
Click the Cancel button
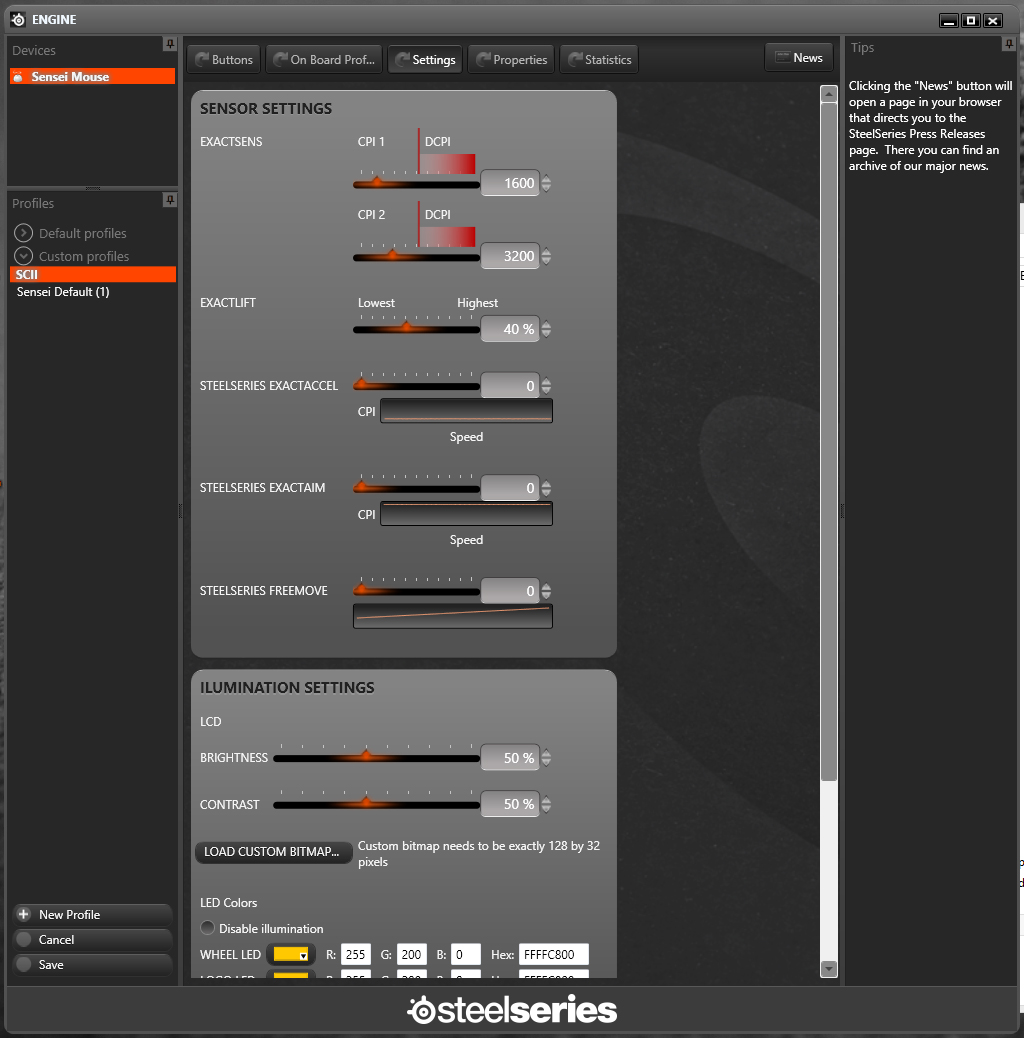coord(93,939)
